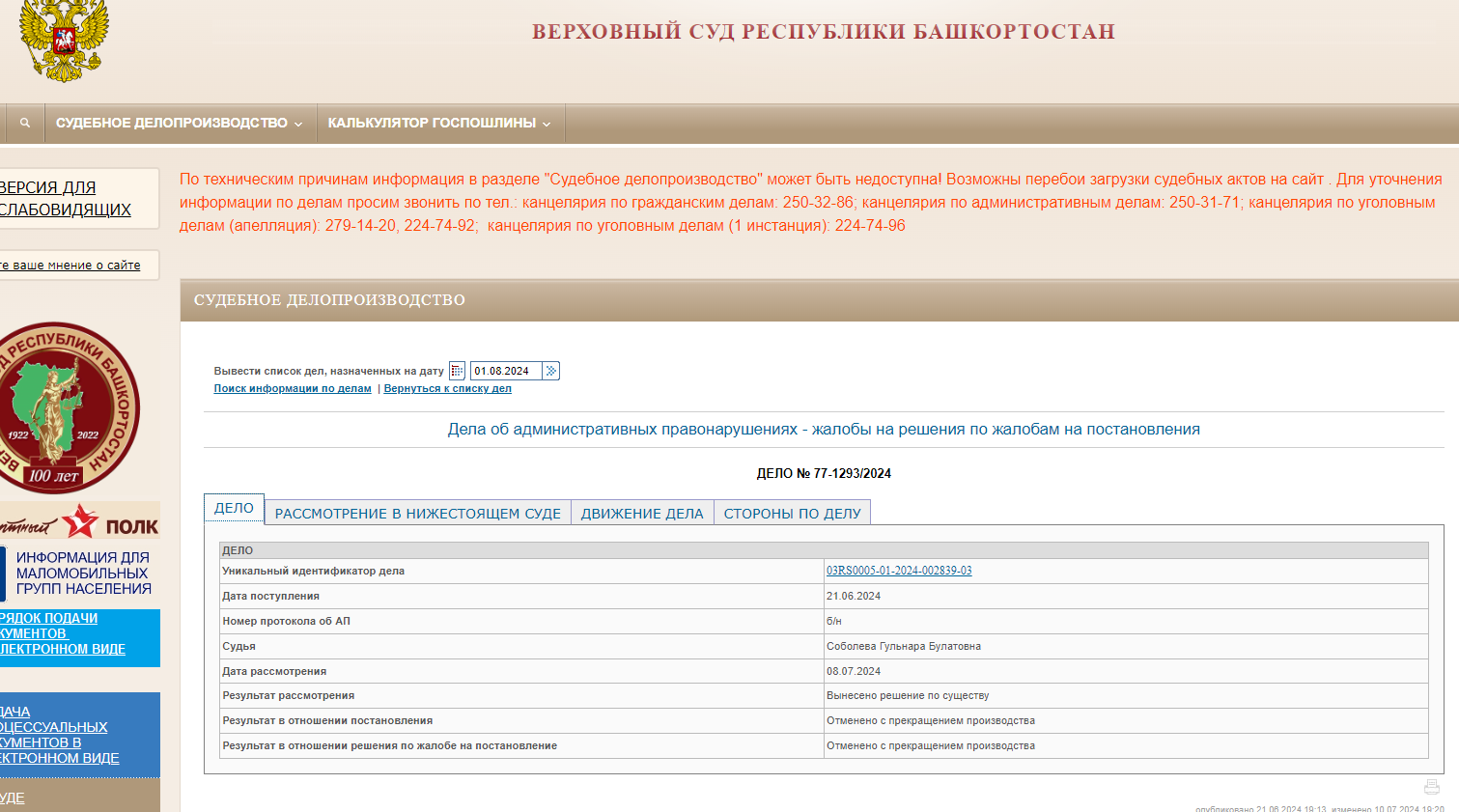Click the search magnifier icon in navbar
Image resolution: width=1459 pixels, height=812 pixels.
25,123
